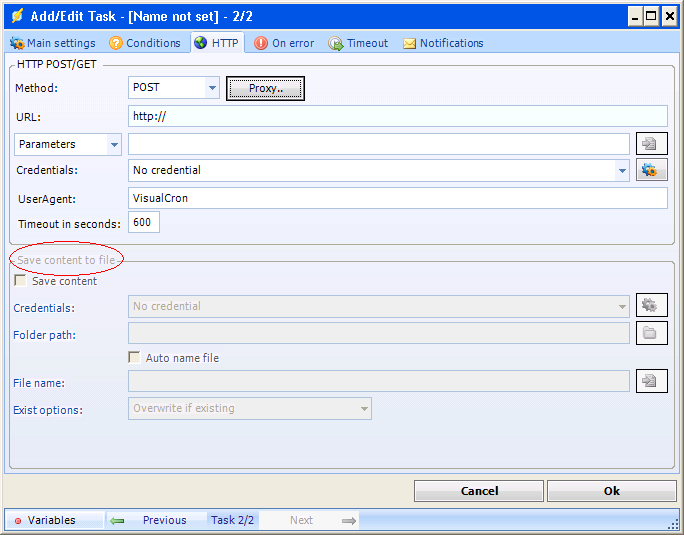
Task: Click the Notifications envelope icon
Action: (409, 44)
